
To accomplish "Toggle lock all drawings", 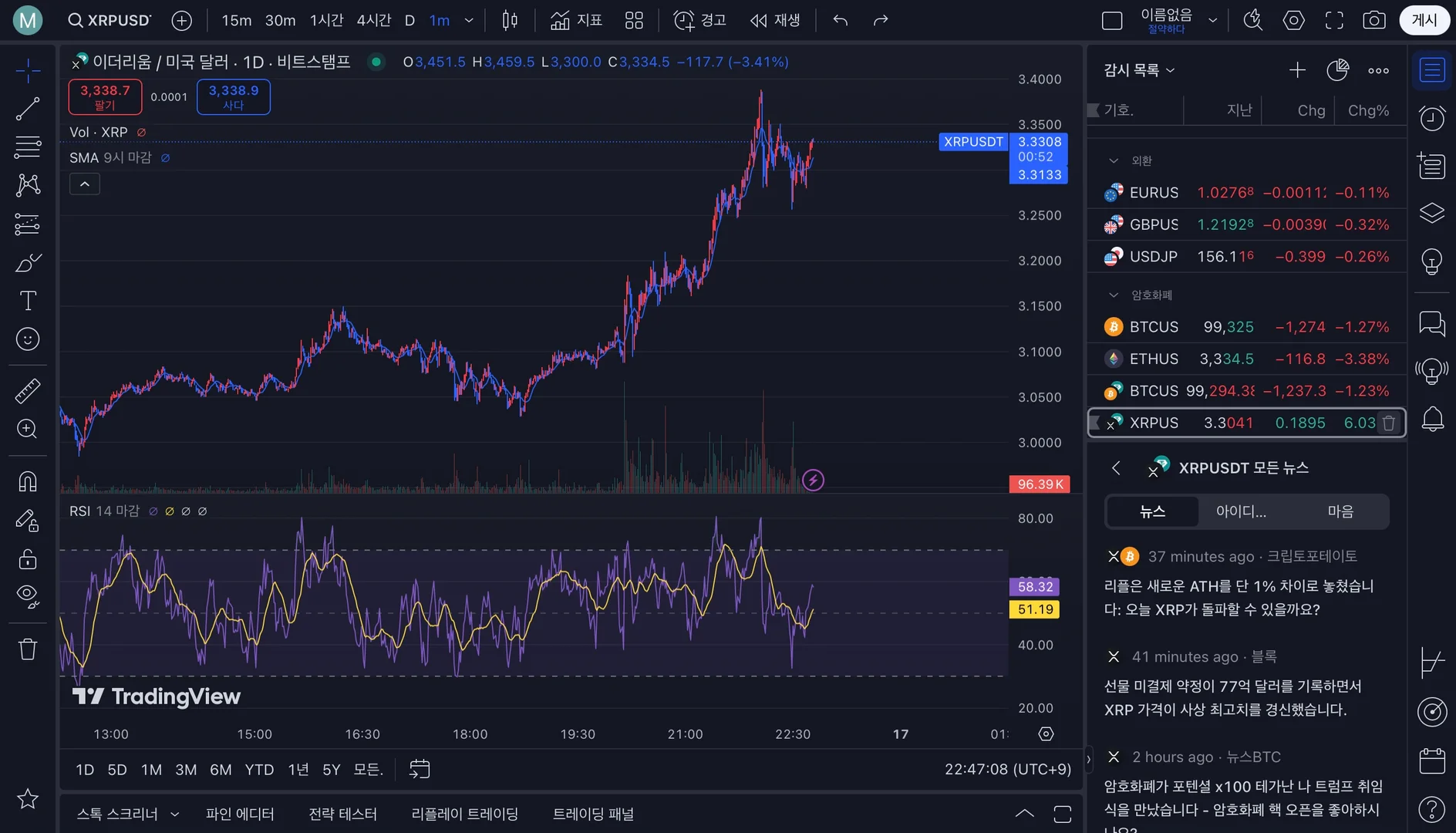I will [28, 558].
